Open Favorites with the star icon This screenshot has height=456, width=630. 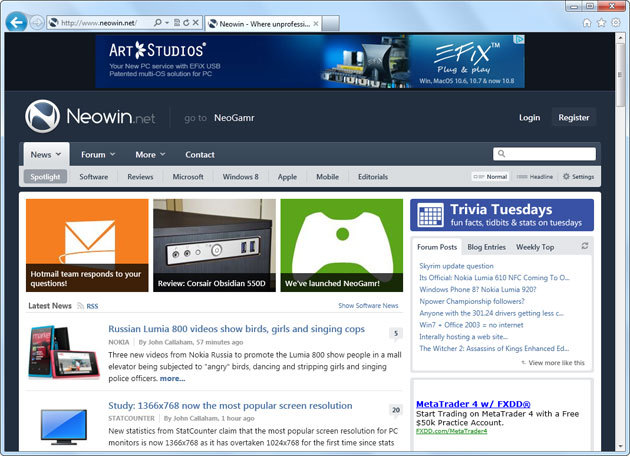(601, 23)
